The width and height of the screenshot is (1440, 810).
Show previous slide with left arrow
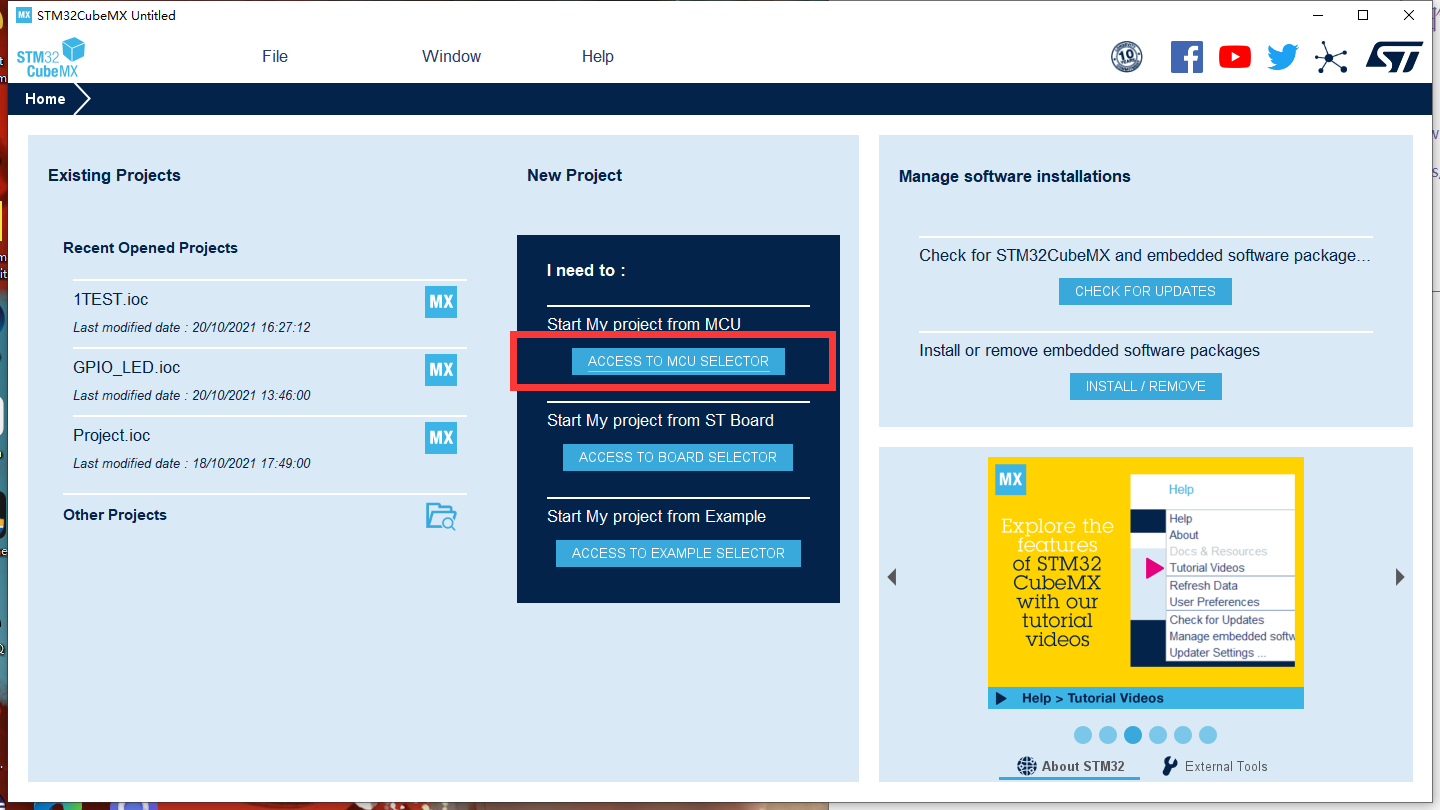(x=892, y=577)
